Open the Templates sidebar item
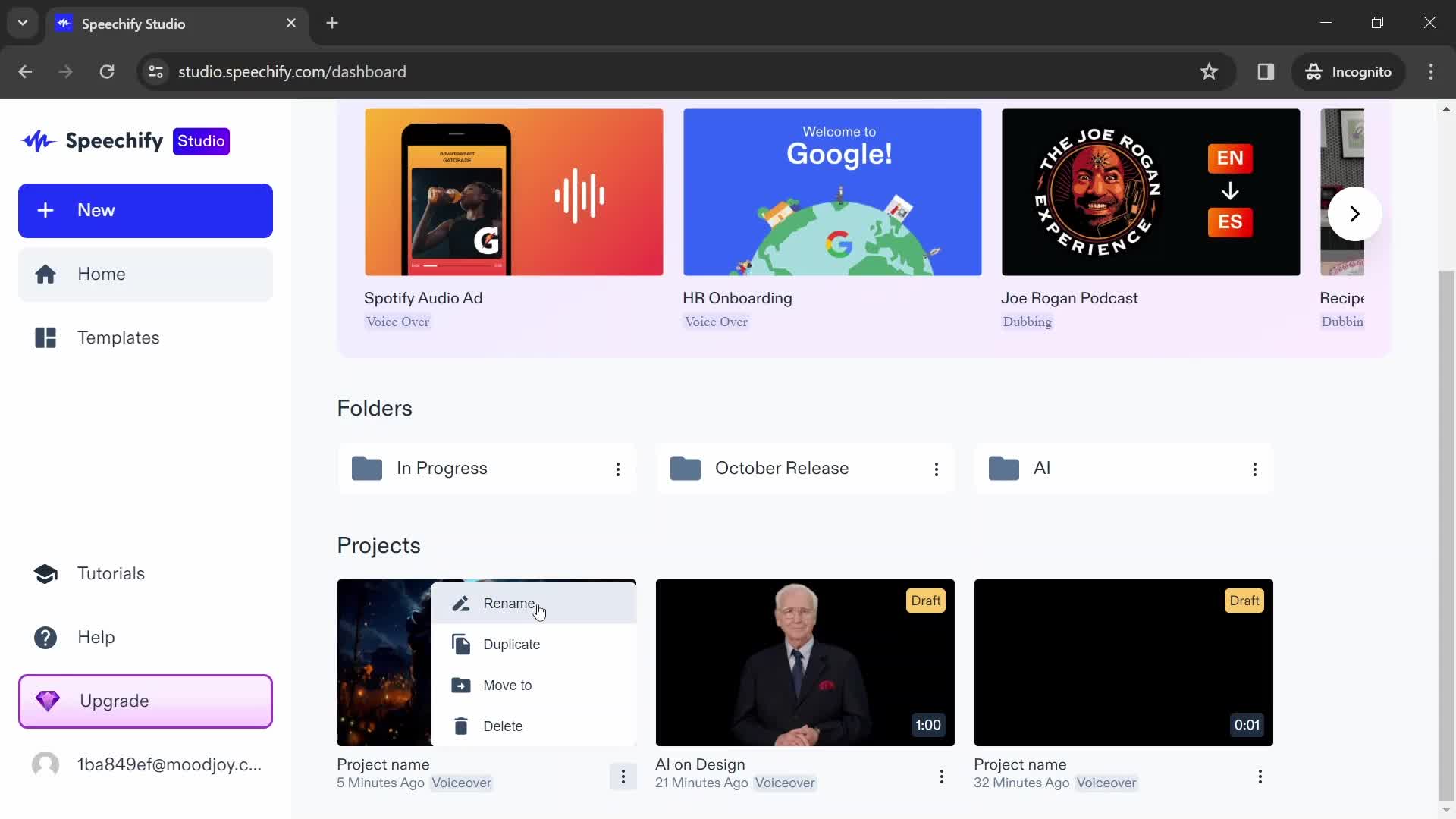This screenshot has width=1456, height=819. (x=146, y=338)
